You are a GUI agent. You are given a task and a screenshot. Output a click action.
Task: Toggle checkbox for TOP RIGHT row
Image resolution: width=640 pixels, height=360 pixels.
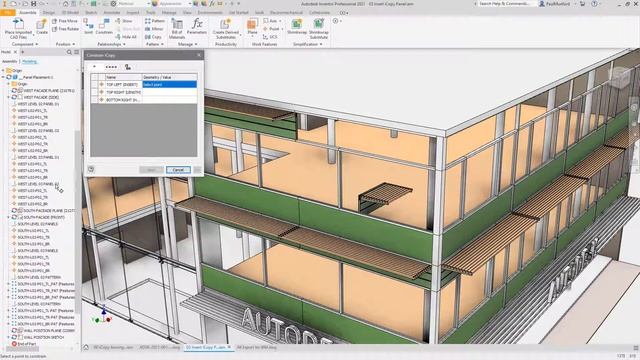94,92
